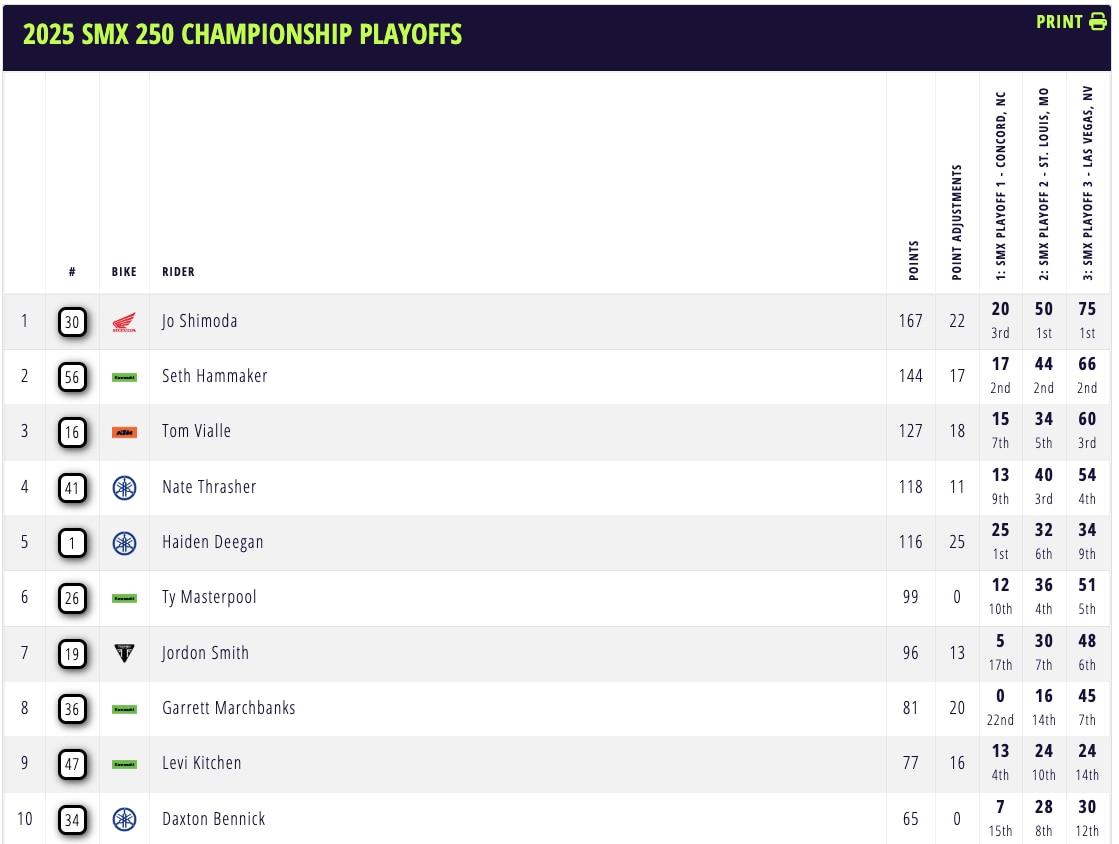Click Tom Vialle's KTM bike logo
This screenshot has height=844, width=1119.
(124, 432)
